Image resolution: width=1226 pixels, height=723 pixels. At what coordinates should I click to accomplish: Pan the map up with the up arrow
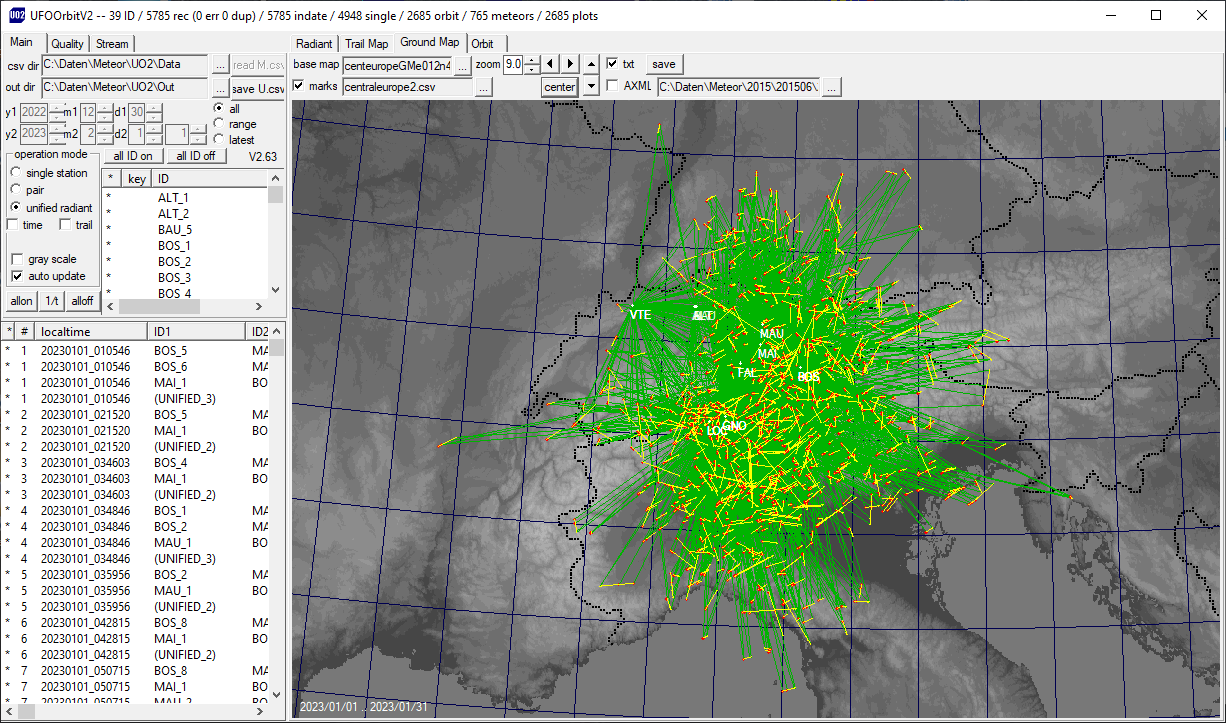coord(591,64)
